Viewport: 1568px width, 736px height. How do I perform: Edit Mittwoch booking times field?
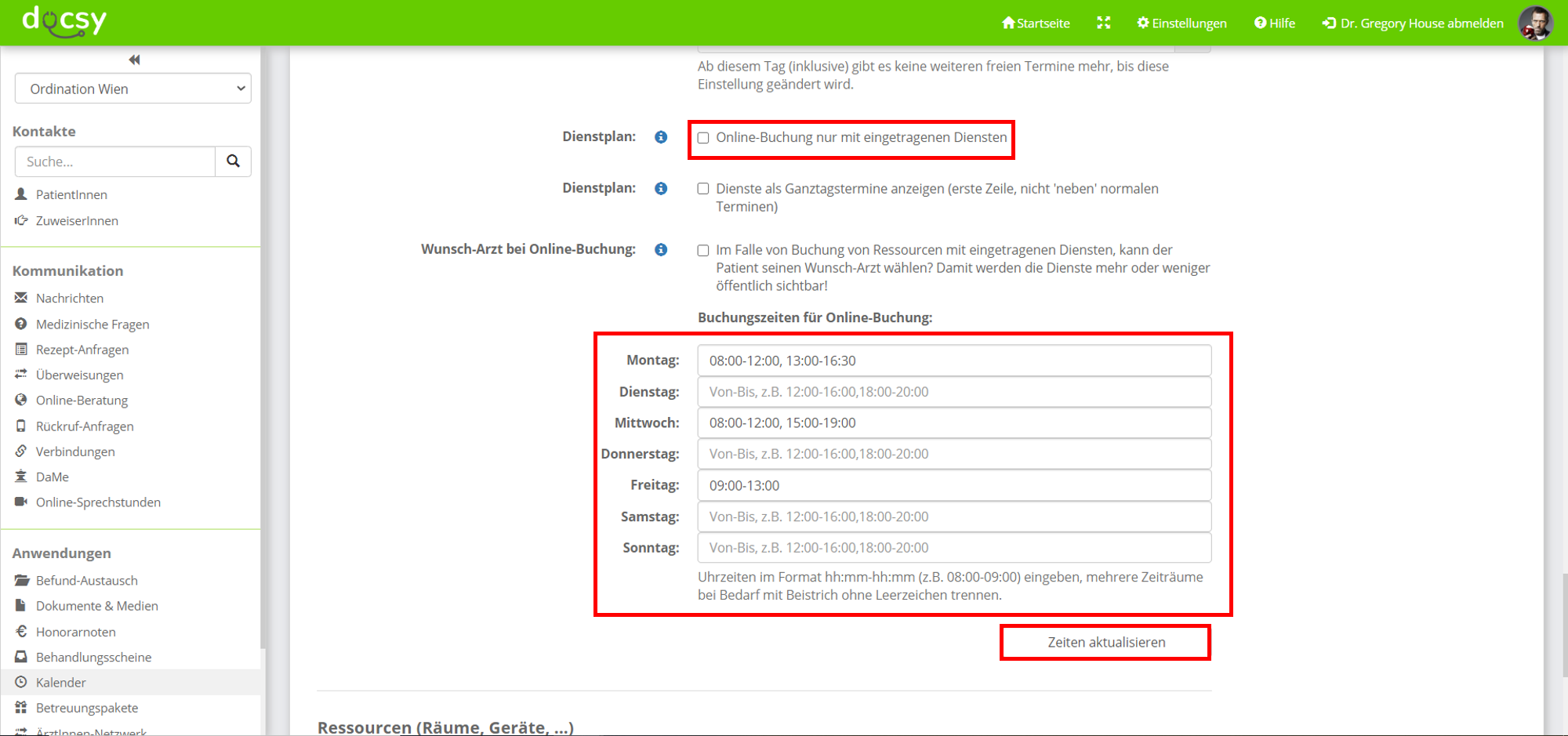coord(954,423)
